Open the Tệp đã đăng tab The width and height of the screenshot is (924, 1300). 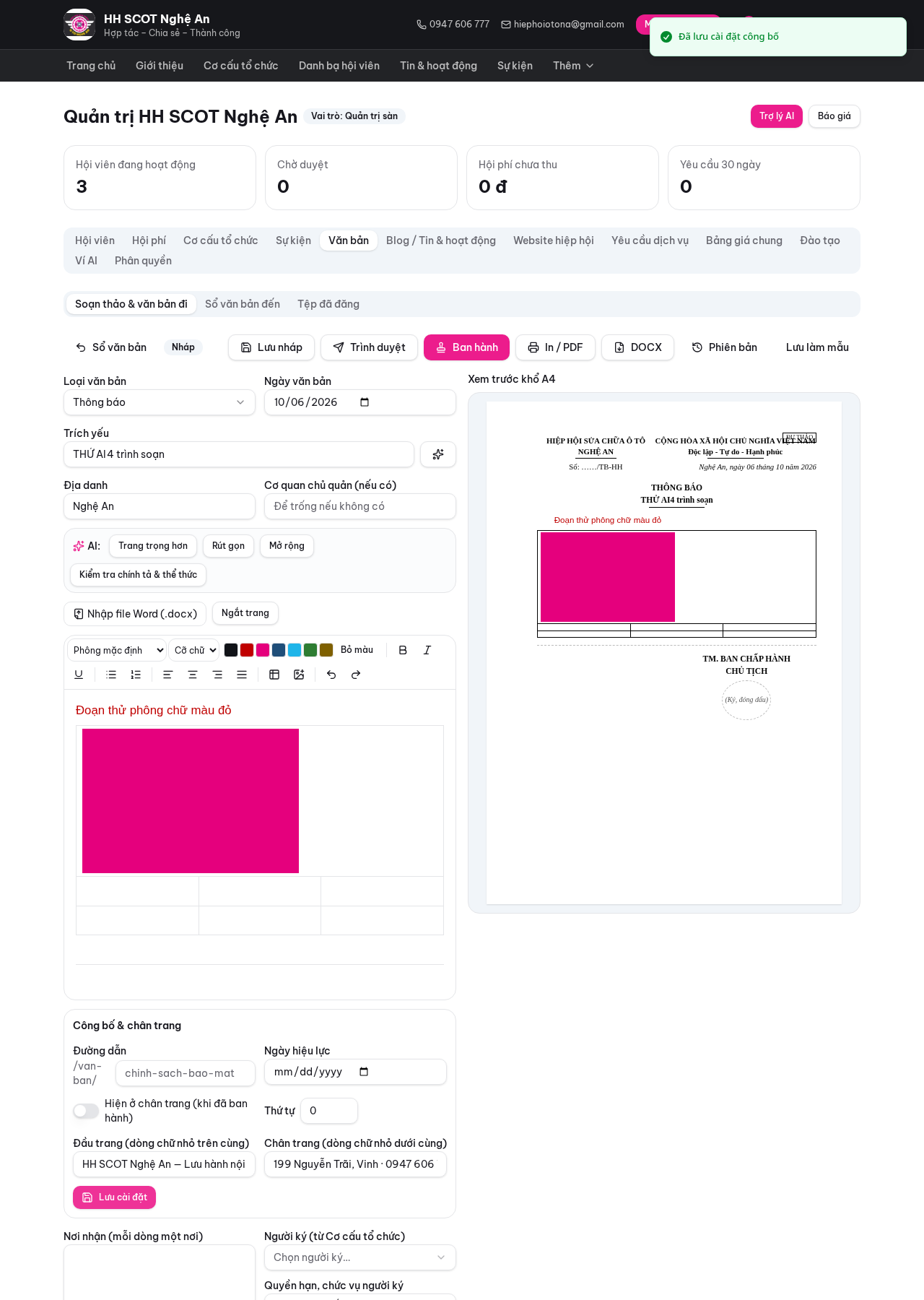pos(328,304)
